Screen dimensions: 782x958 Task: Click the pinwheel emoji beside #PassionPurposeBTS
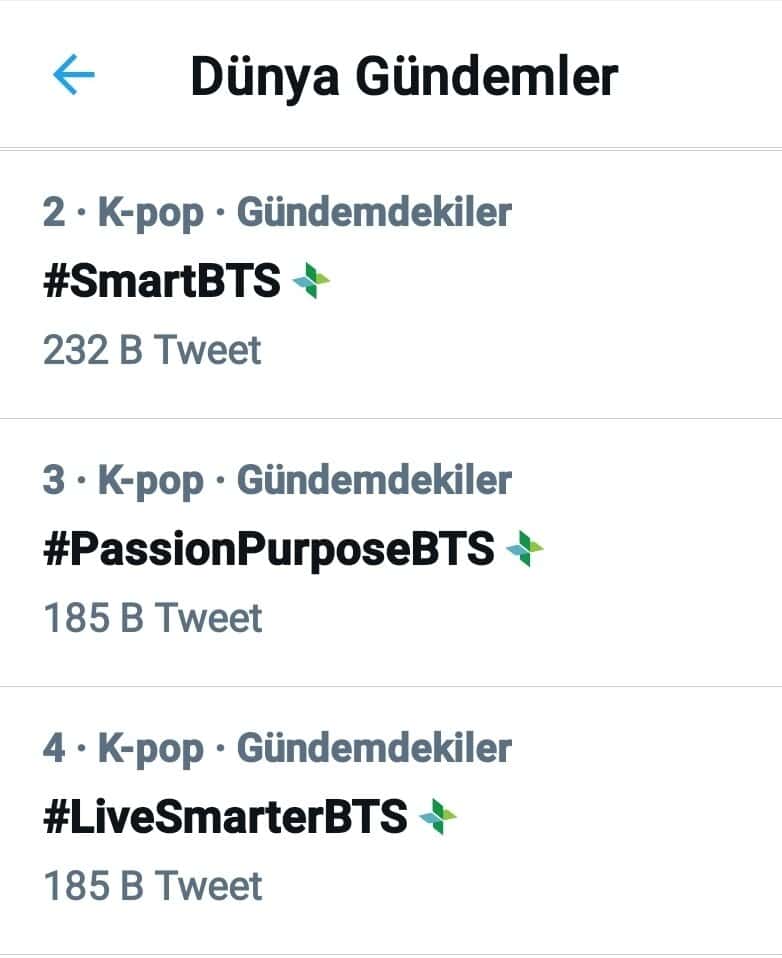tap(525, 549)
